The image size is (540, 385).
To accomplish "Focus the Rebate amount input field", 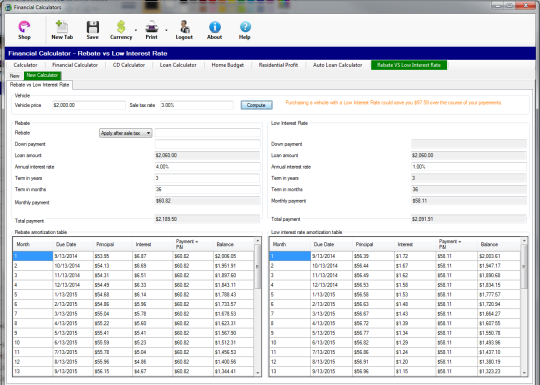I will 208,133.
